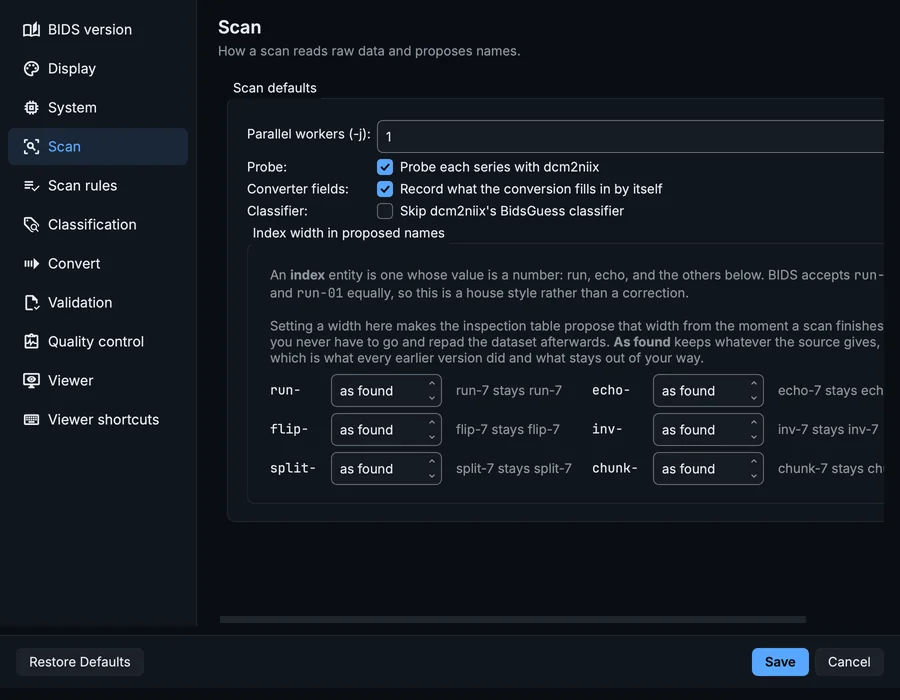Select Scan rules in sidebar
This screenshot has width=900, height=700.
tap(98, 185)
